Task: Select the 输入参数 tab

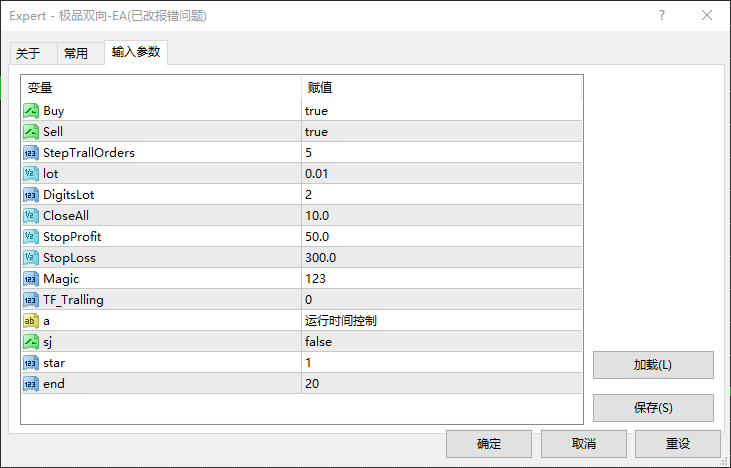Action: (136, 52)
